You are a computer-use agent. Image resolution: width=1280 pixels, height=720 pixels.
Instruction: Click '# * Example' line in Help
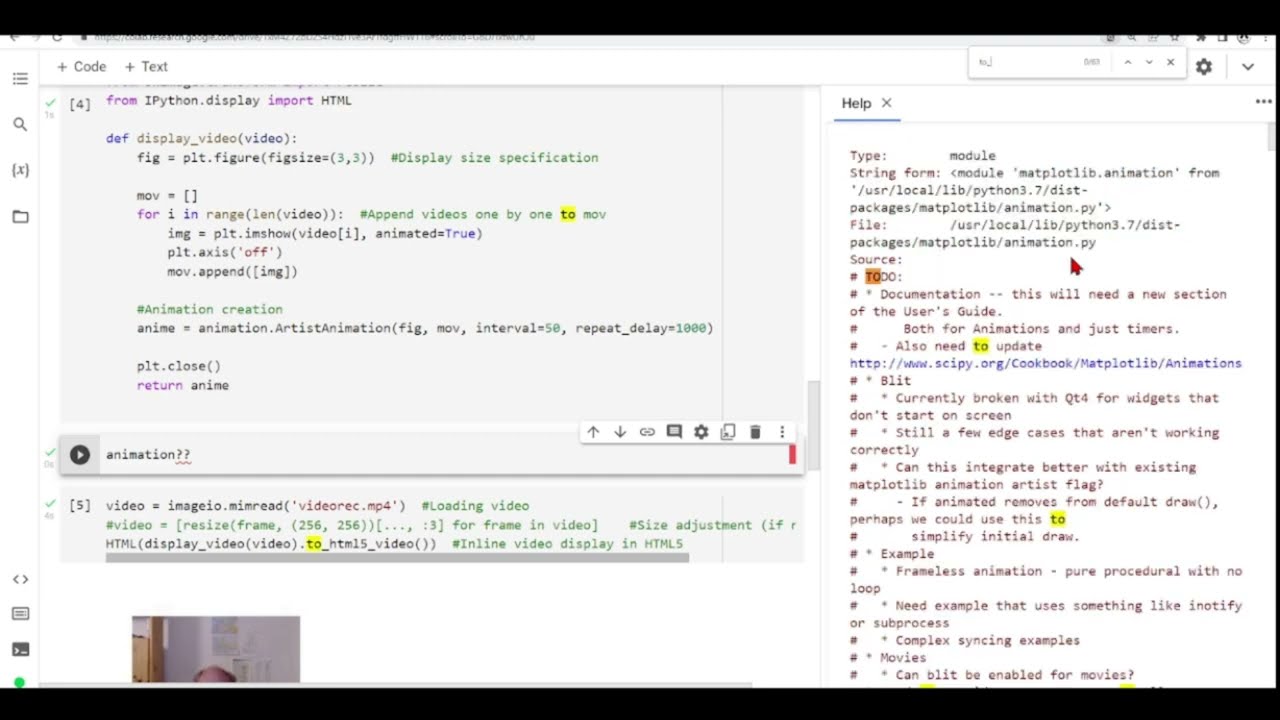[x=892, y=553]
